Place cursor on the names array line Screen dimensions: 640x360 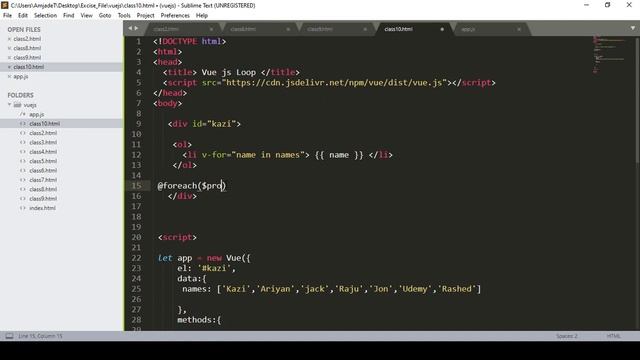[331, 289]
